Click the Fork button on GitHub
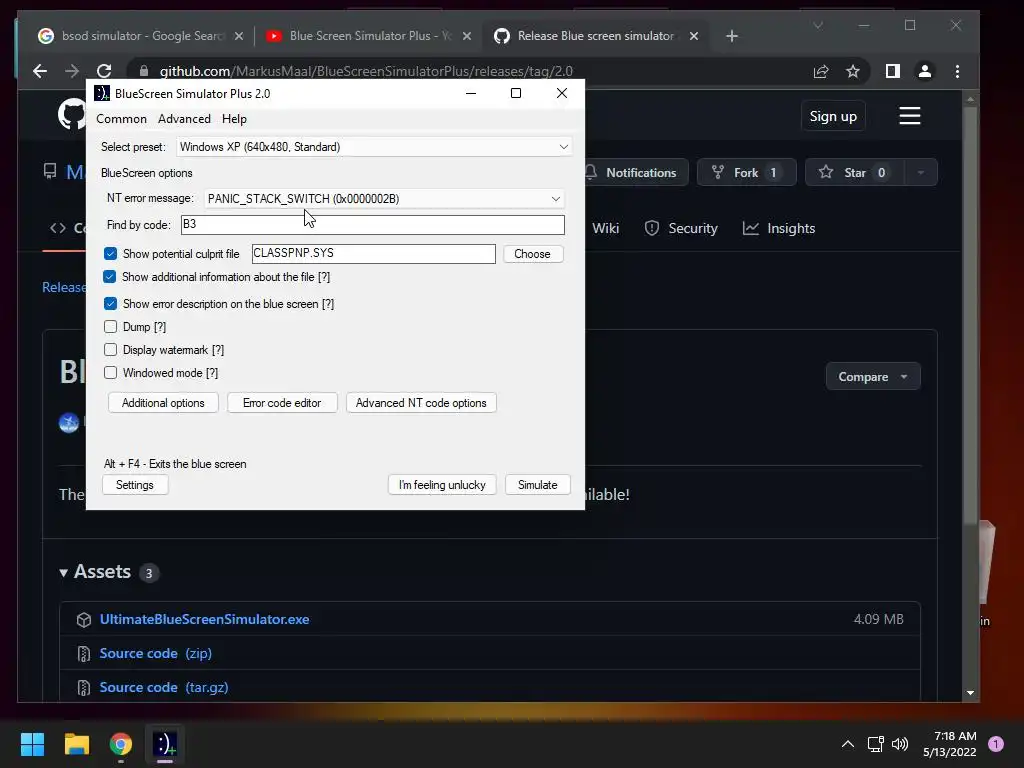1024x768 pixels. 746,172
